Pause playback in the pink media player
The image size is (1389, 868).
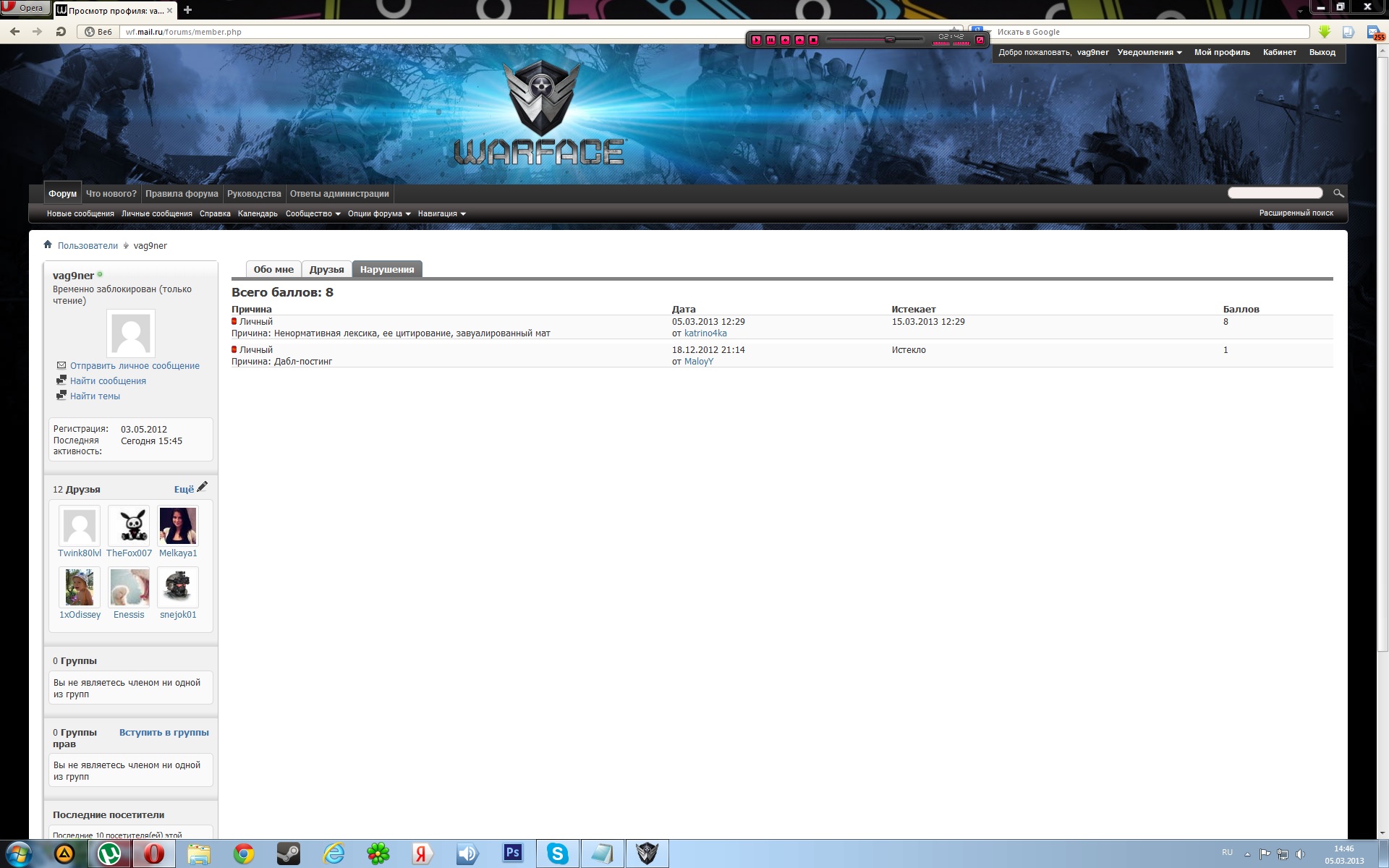click(x=770, y=40)
